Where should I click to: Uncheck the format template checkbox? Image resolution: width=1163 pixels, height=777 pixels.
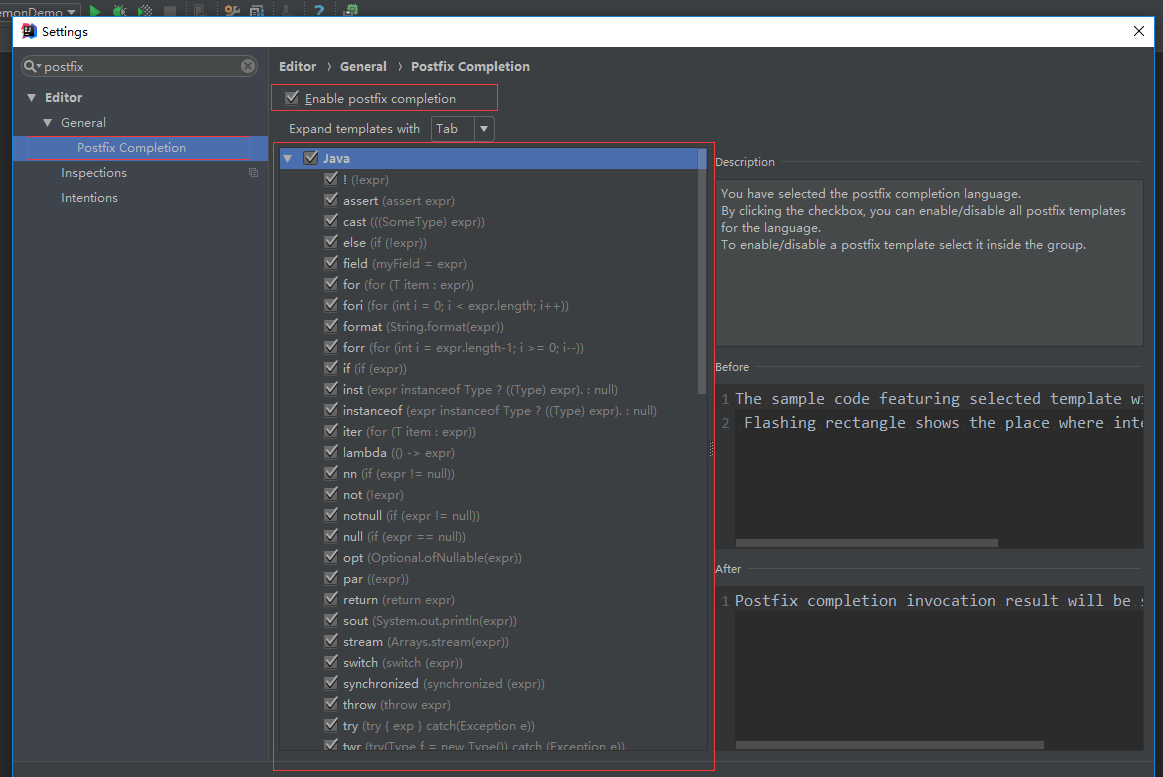(331, 326)
